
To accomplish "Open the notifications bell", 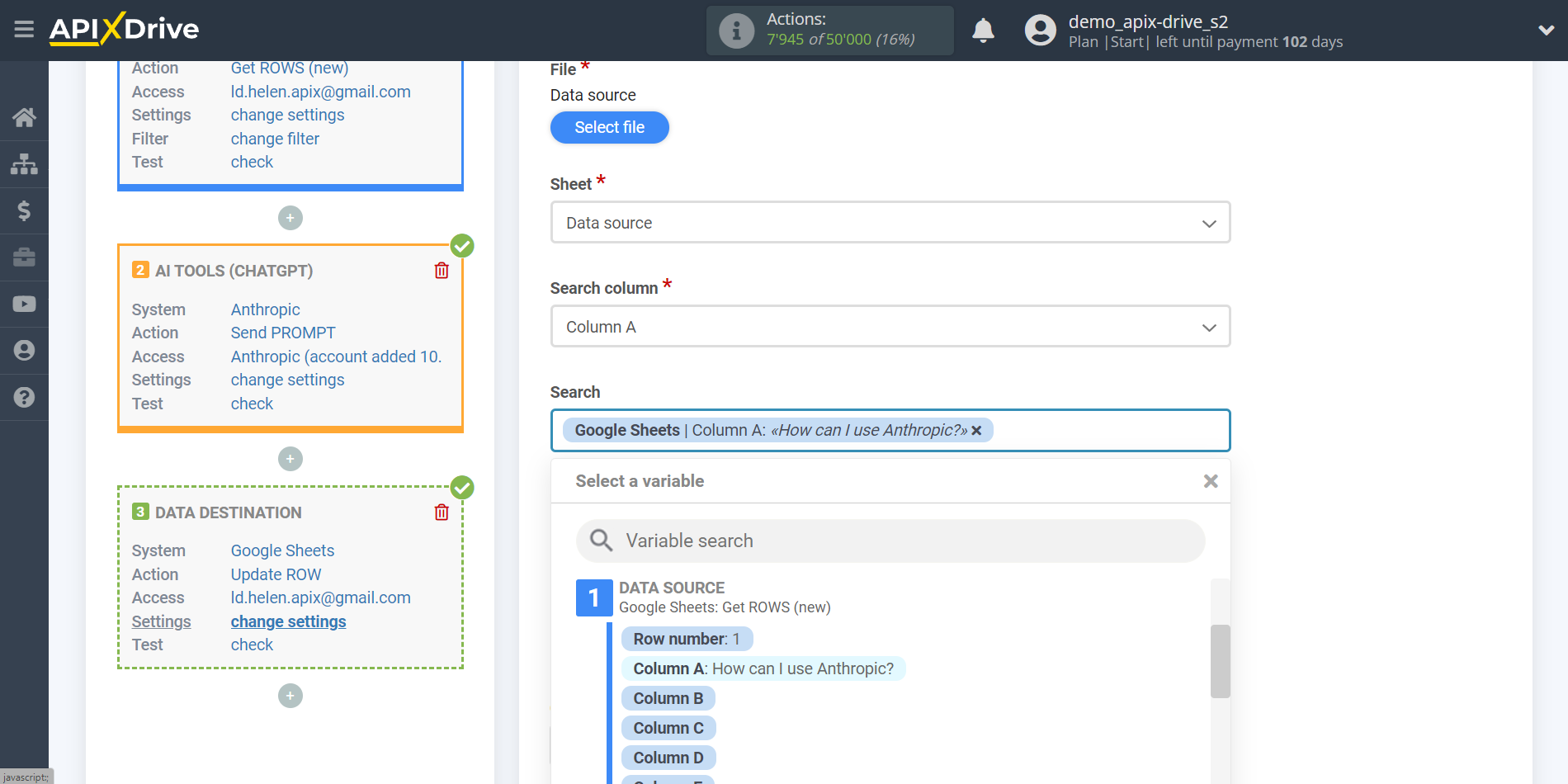I will 983,31.
